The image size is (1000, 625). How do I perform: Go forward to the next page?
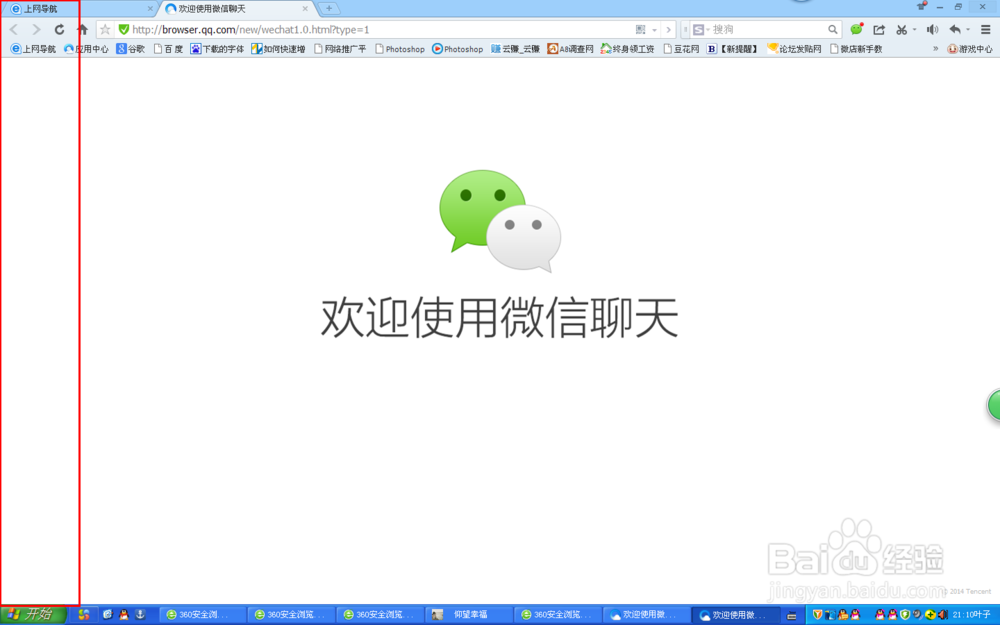[36, 29]
